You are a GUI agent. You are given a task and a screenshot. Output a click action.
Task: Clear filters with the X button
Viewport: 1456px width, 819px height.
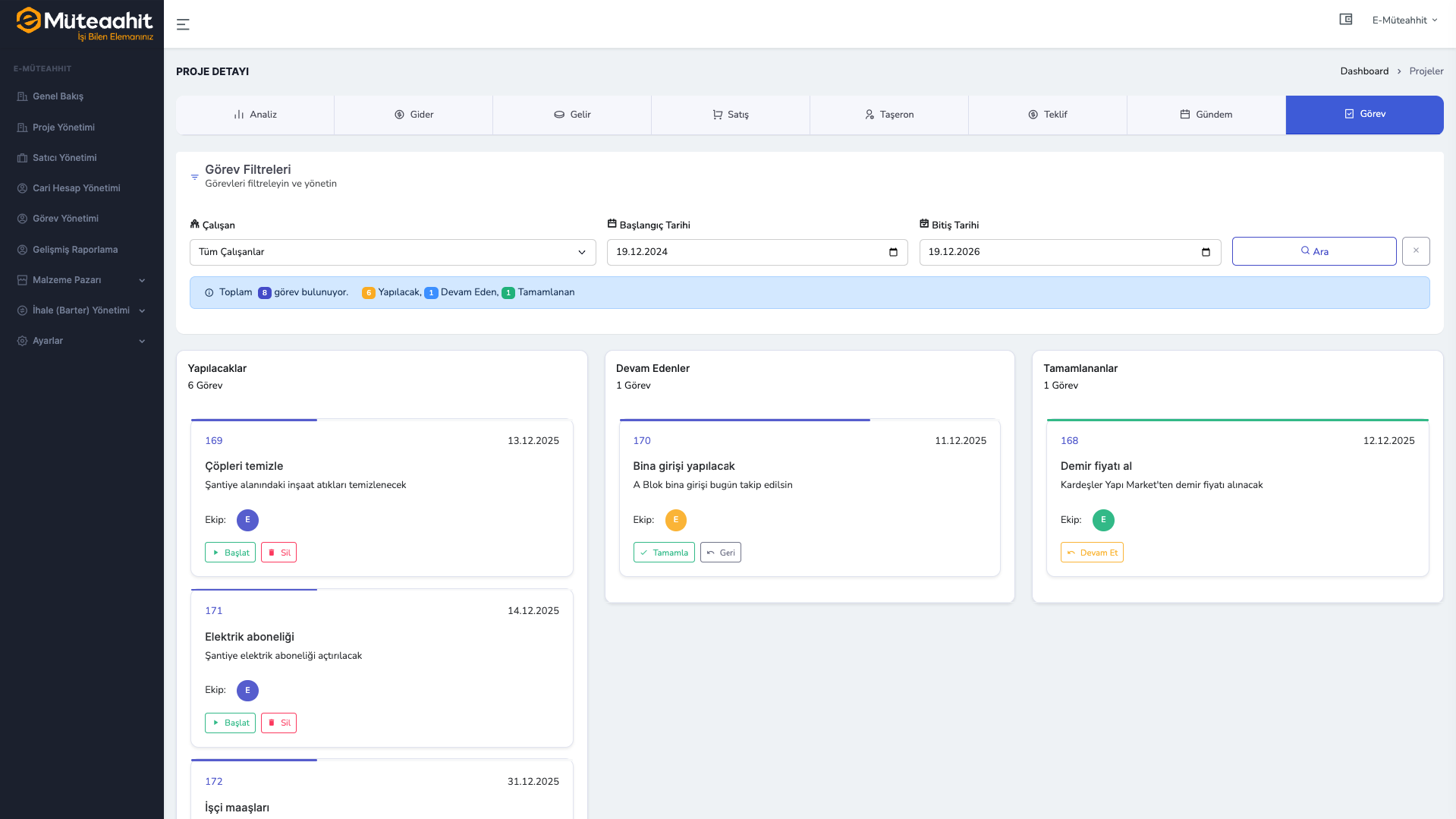pyautogui.click(x=1415, y=251)
